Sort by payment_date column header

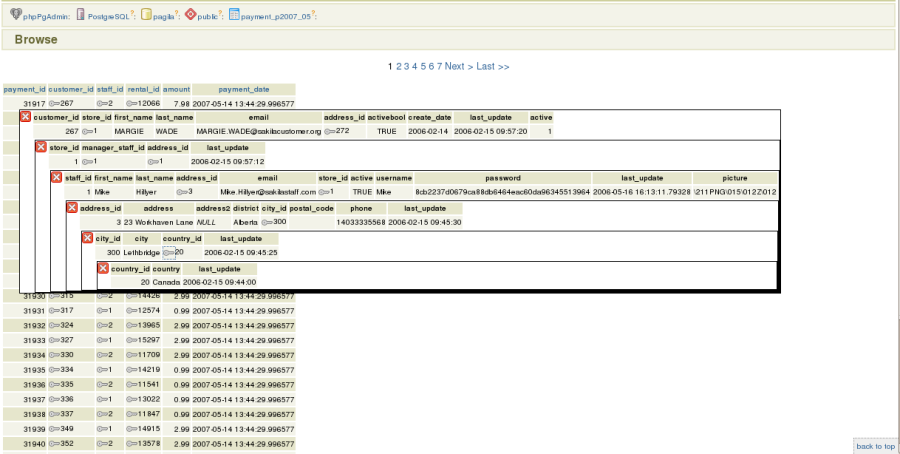coord(244,89)
